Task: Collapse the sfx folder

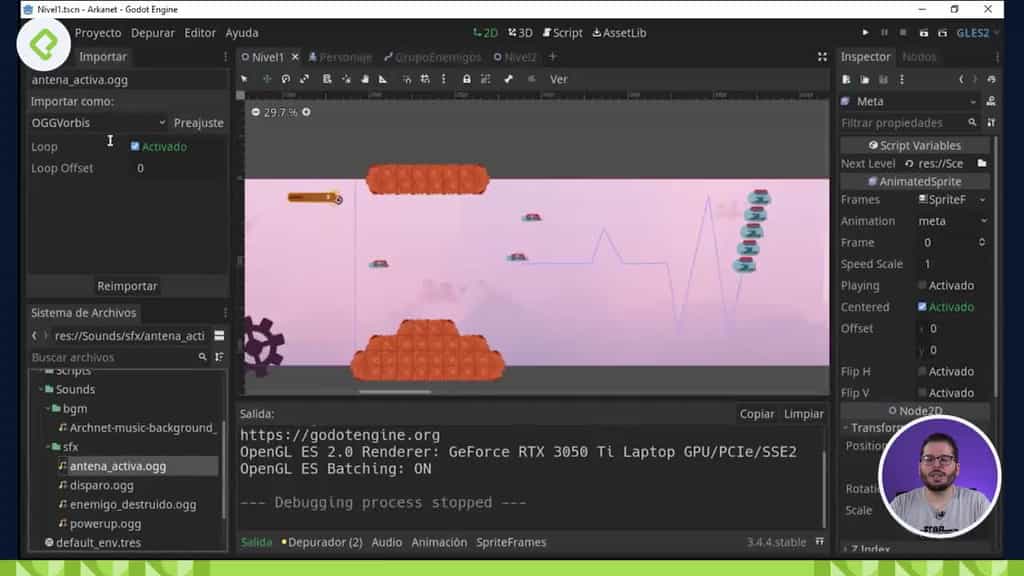Action: point(48,447)
